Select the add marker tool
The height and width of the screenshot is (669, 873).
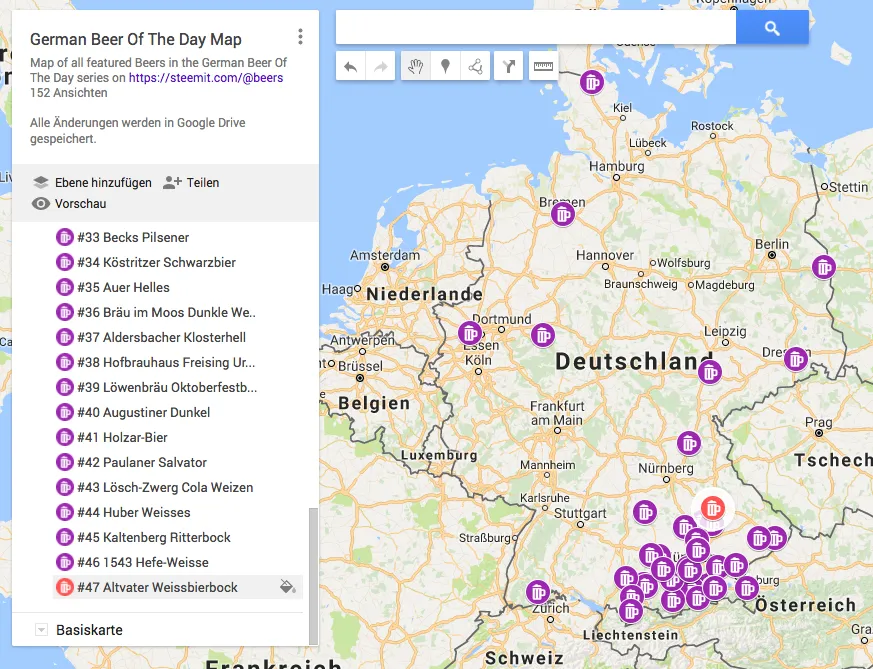pos(445,66)
